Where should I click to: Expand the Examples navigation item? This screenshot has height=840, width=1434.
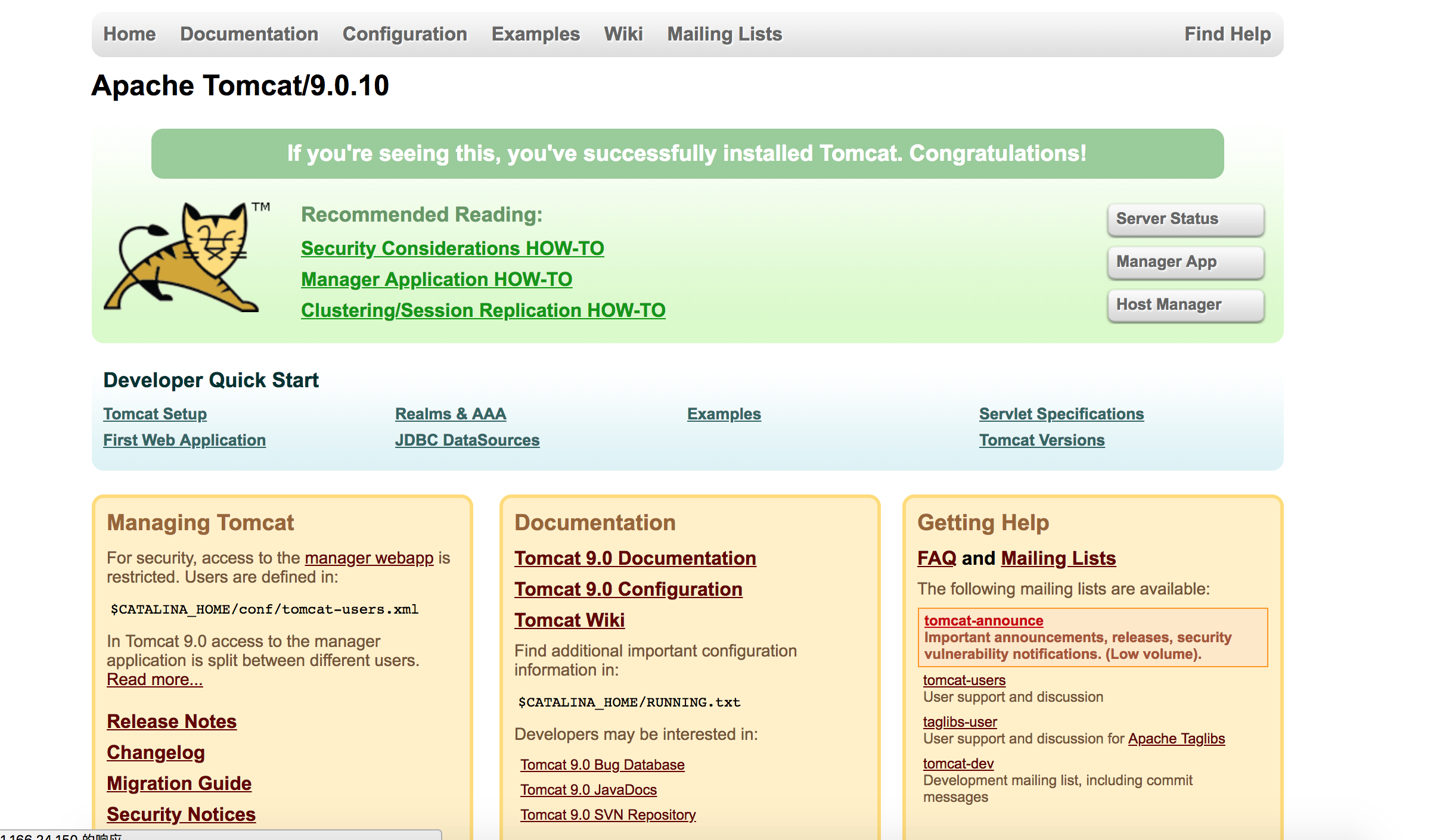(536, 34)
